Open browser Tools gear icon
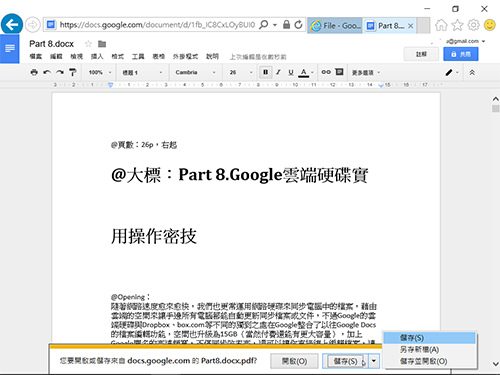This screenshot has height=375, width=500. pyautogui.click(x=473, y=25)
